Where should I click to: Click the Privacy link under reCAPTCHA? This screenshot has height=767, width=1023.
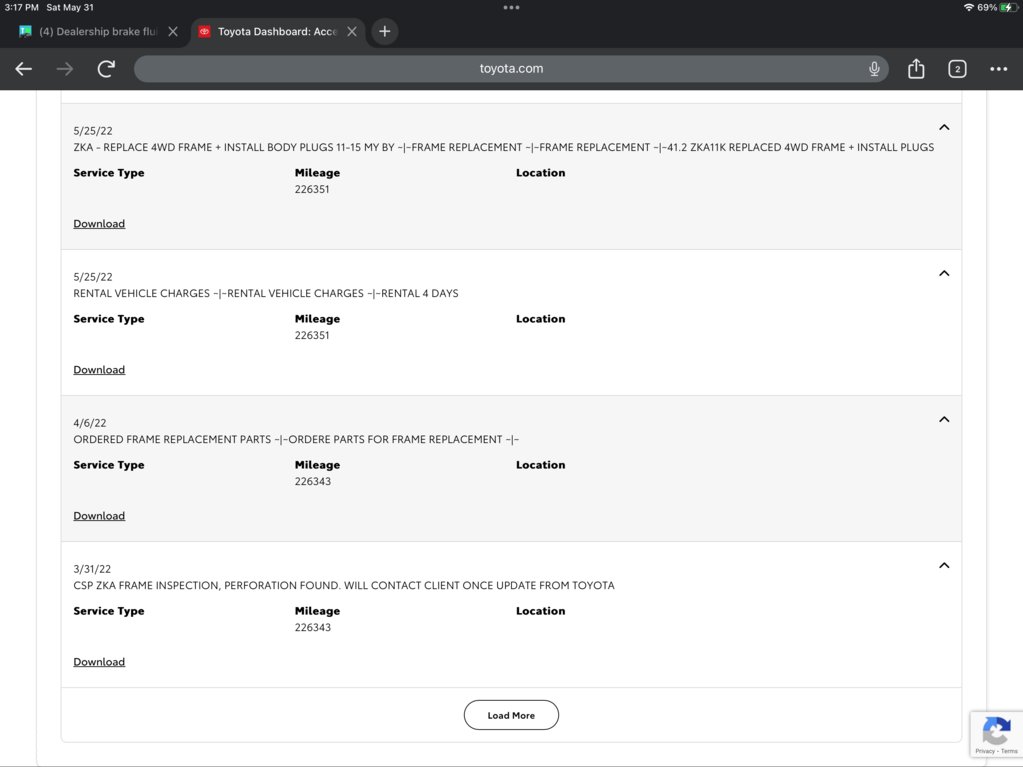(x=985, y=751)
